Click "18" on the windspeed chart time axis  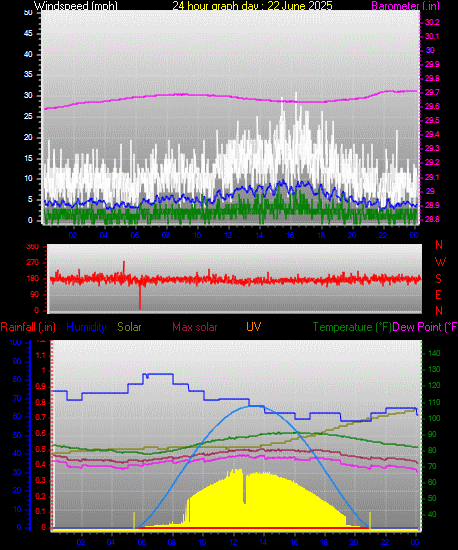321,235
